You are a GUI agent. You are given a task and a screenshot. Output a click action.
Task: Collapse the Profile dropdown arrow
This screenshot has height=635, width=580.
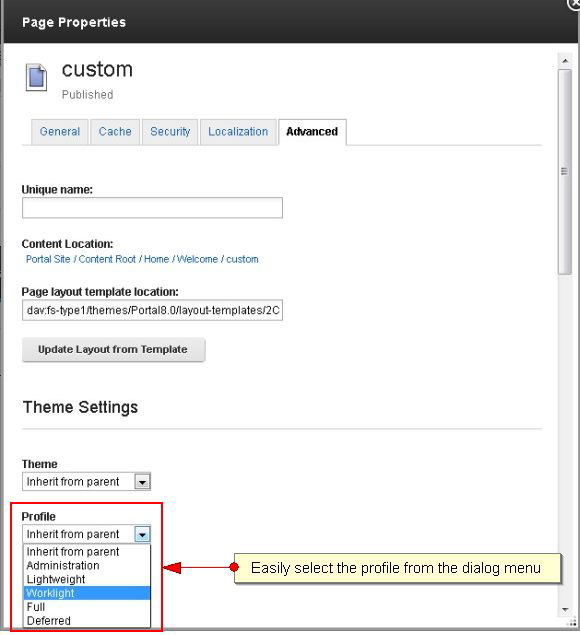pyautogui.click(x=142, y=535)
